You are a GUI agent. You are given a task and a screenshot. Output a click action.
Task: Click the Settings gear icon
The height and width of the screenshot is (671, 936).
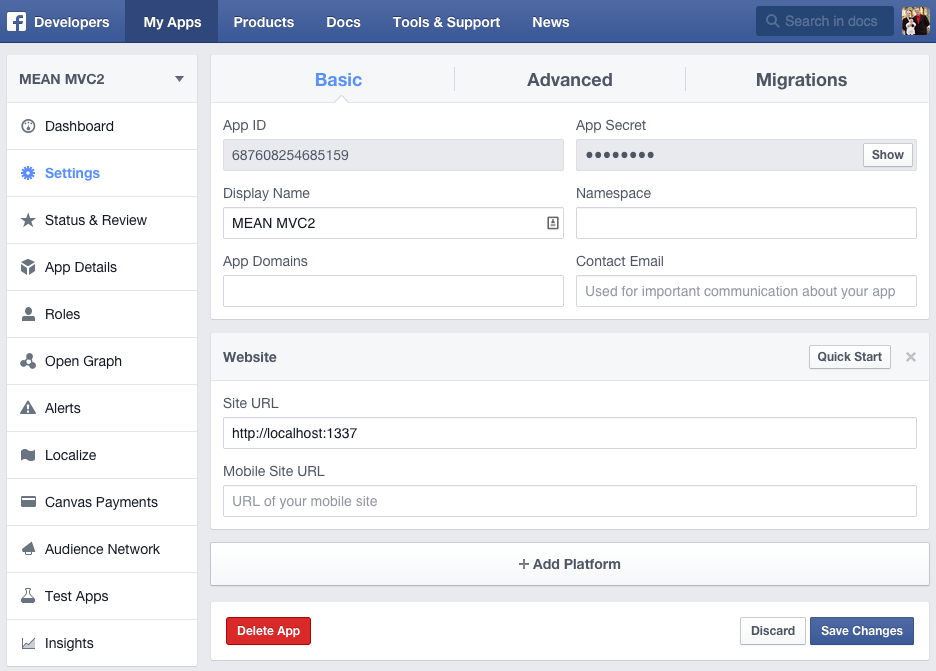pos(28,173)
